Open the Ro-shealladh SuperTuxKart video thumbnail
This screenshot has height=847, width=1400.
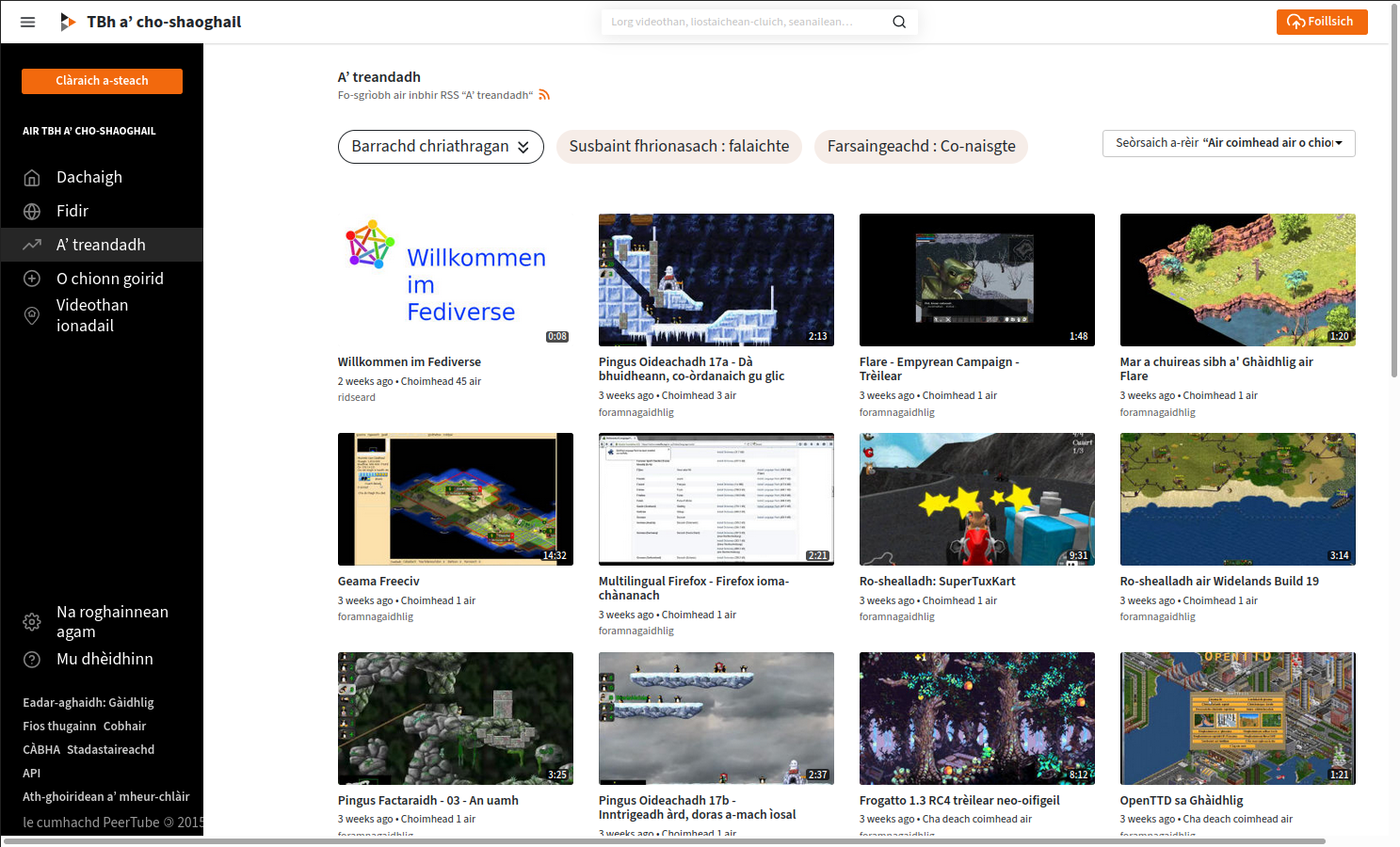pos(976,499)
